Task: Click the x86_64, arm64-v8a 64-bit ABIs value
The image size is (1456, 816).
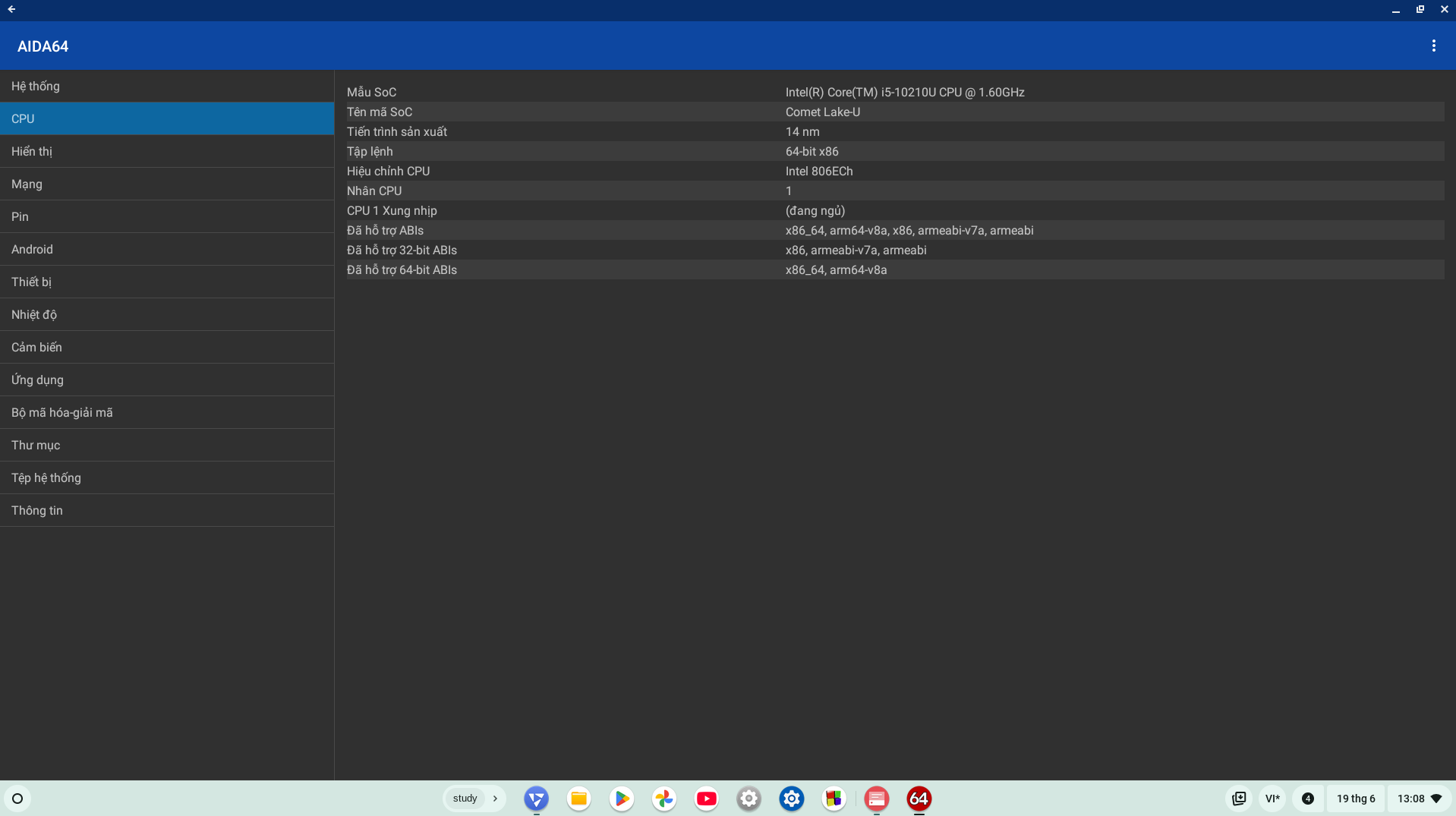Action: point(836,270)
